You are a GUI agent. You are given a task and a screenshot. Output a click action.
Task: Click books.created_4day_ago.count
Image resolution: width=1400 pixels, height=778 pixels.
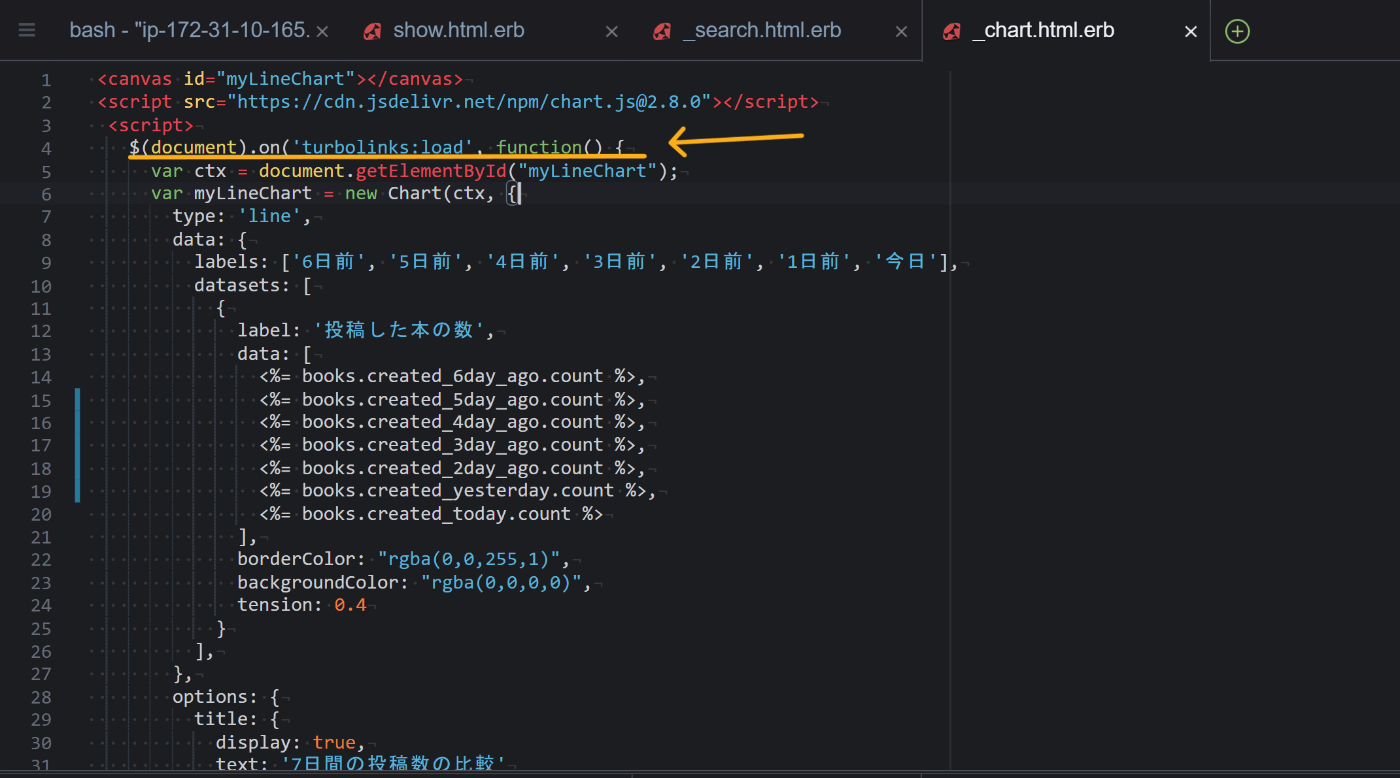click(452, 423)
